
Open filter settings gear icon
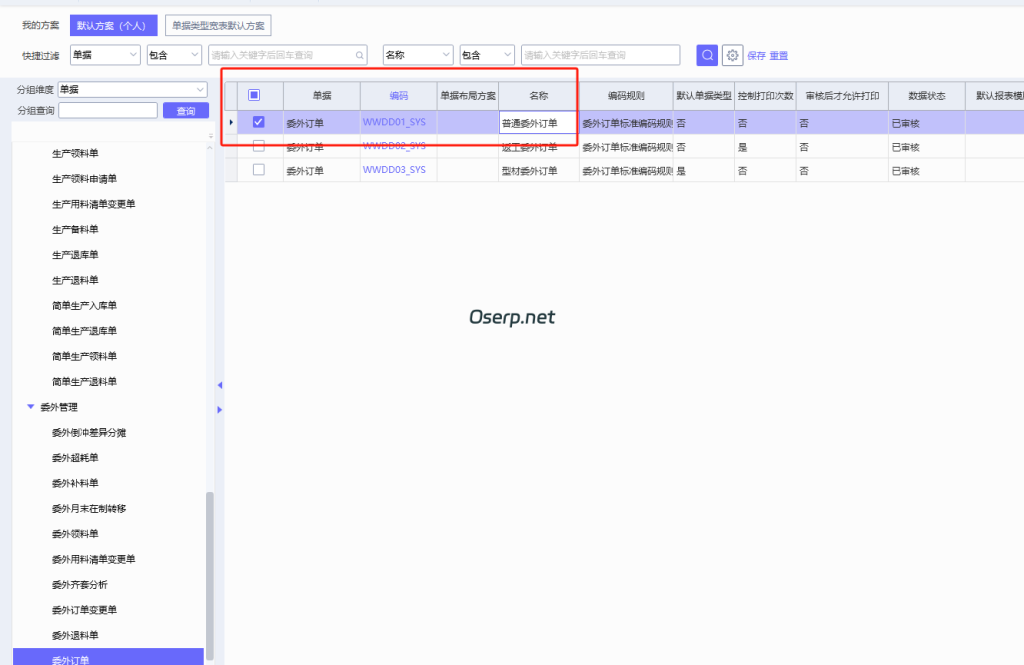coord(733,55)
